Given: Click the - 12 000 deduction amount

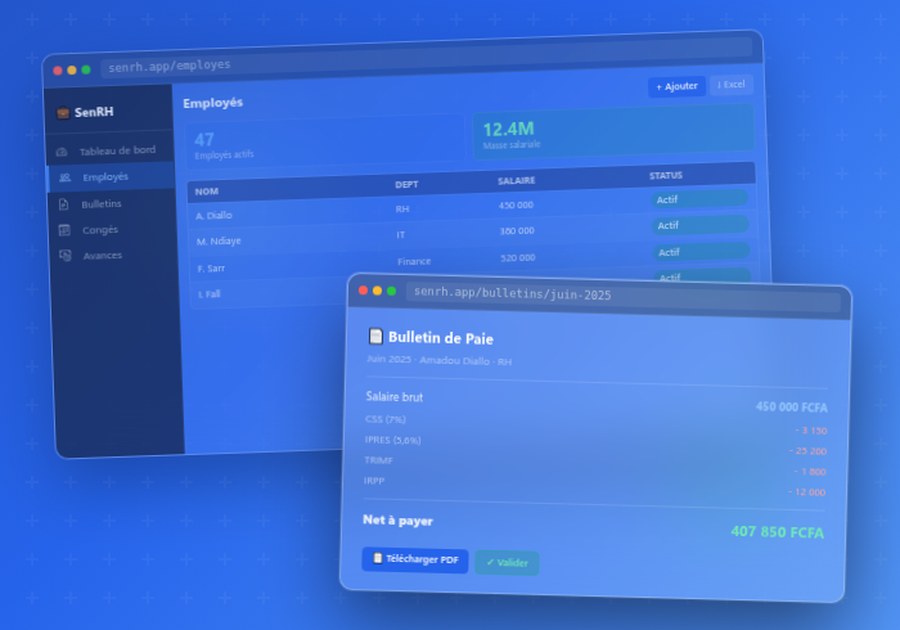Looking at the screenshot, I should tap(806, 492).
